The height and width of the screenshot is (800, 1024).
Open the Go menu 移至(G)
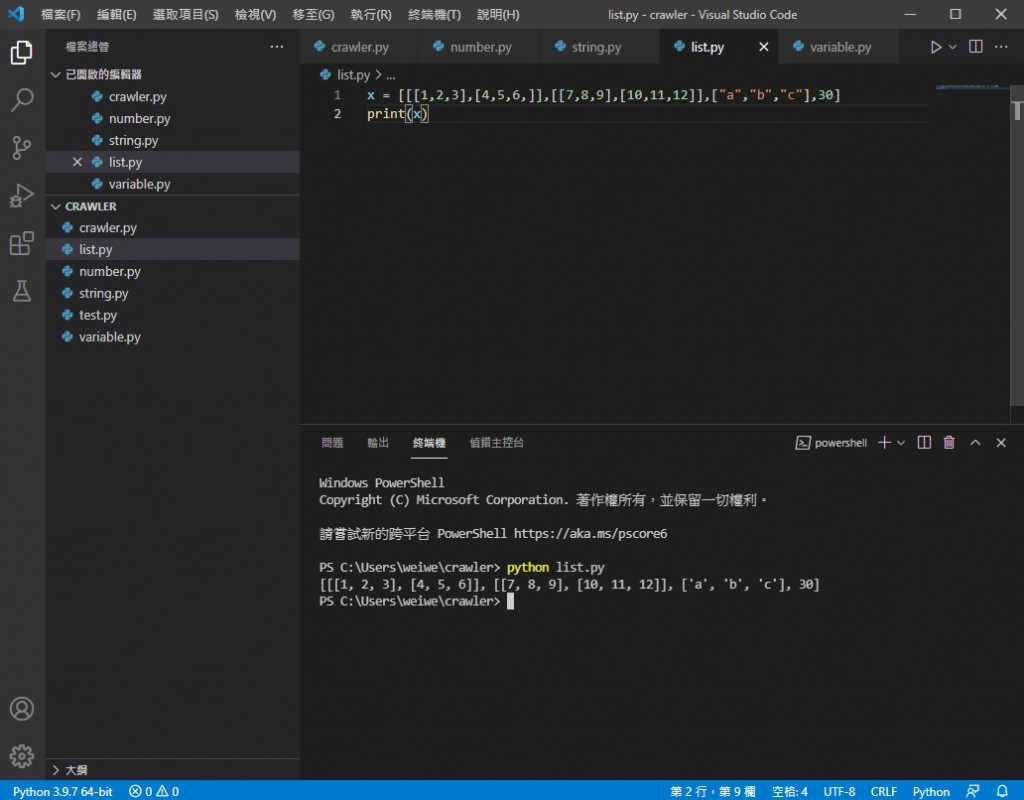tap(313, 14)
